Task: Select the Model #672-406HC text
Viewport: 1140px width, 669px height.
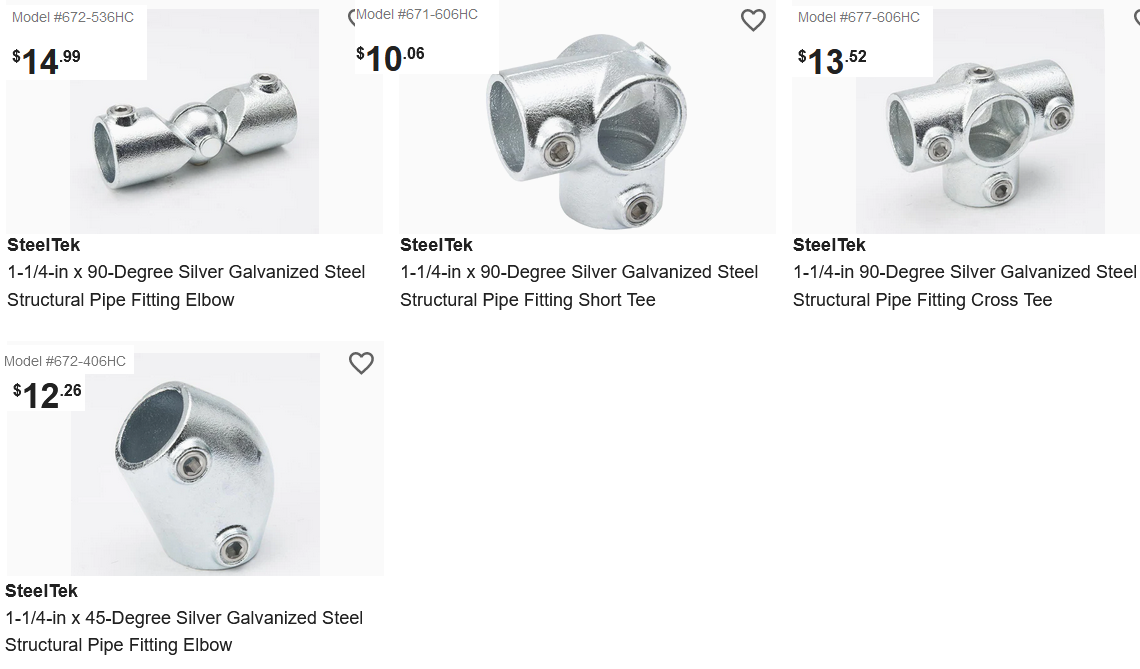Action: (x=65, y=361)
